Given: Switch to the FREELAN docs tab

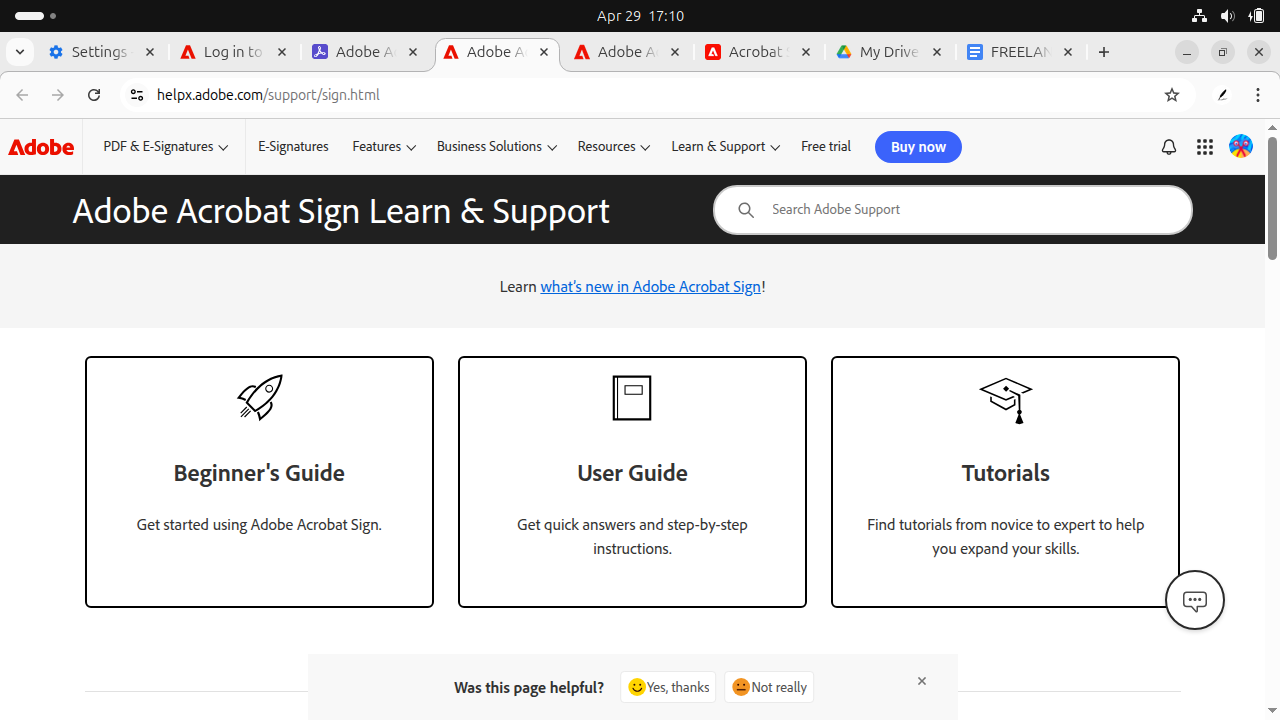Looking at the screenshot, I should click(x=1020, y=52).
